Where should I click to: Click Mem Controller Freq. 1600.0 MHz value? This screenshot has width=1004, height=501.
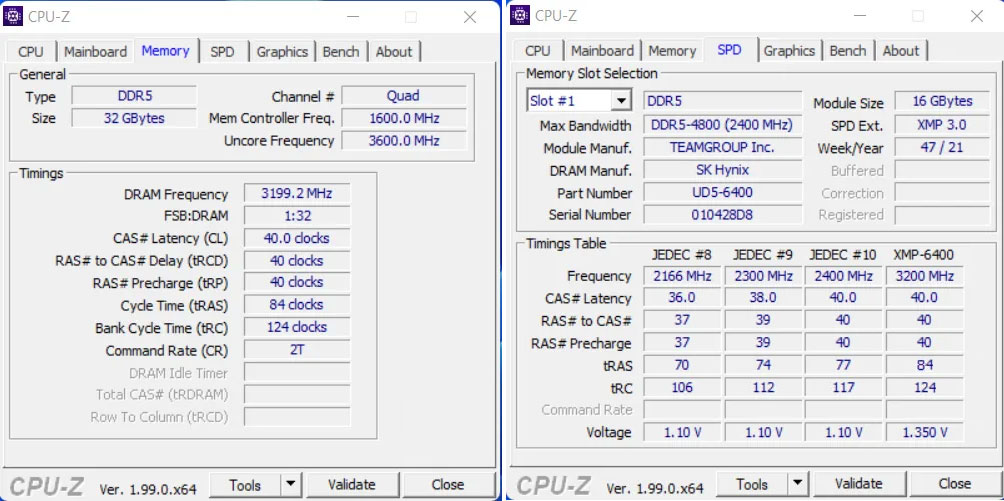pos(403,119)
